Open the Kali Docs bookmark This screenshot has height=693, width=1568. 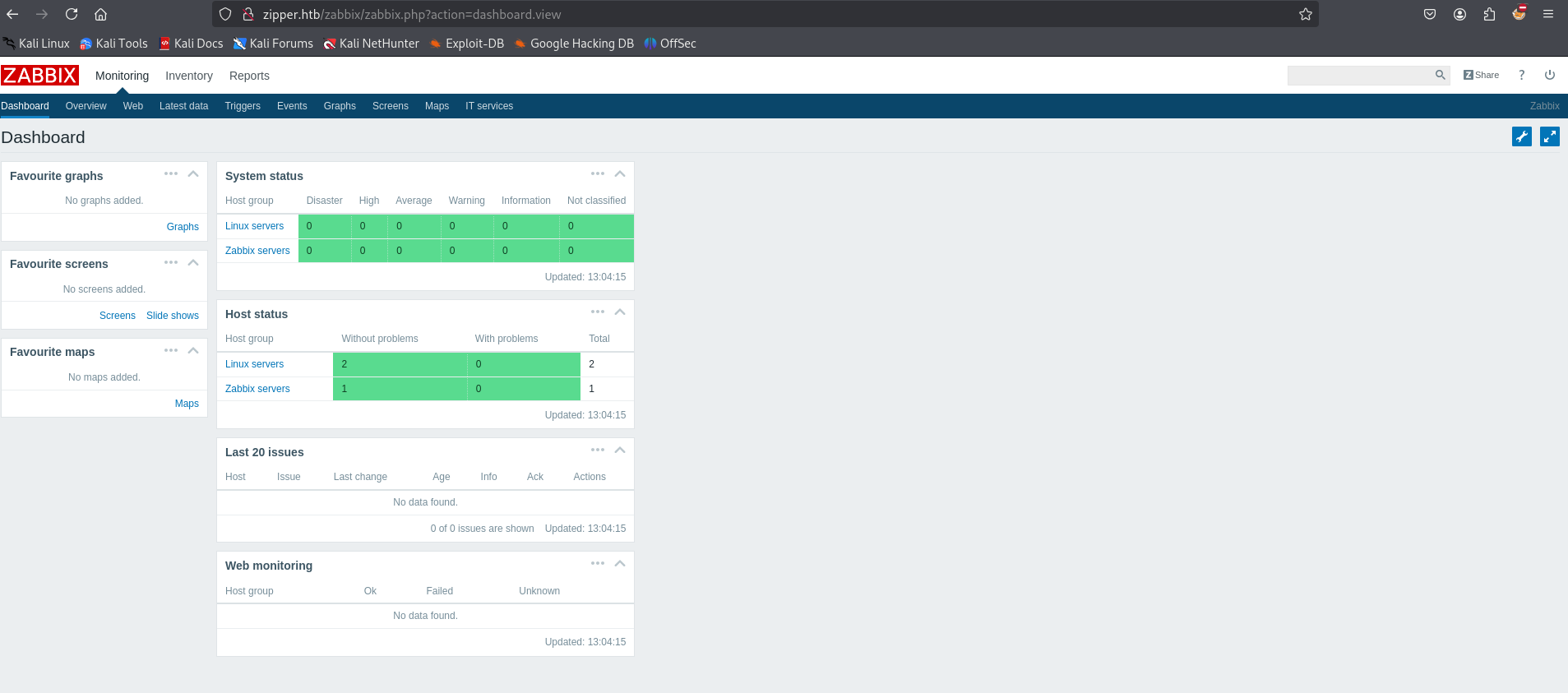pos(191,44)
